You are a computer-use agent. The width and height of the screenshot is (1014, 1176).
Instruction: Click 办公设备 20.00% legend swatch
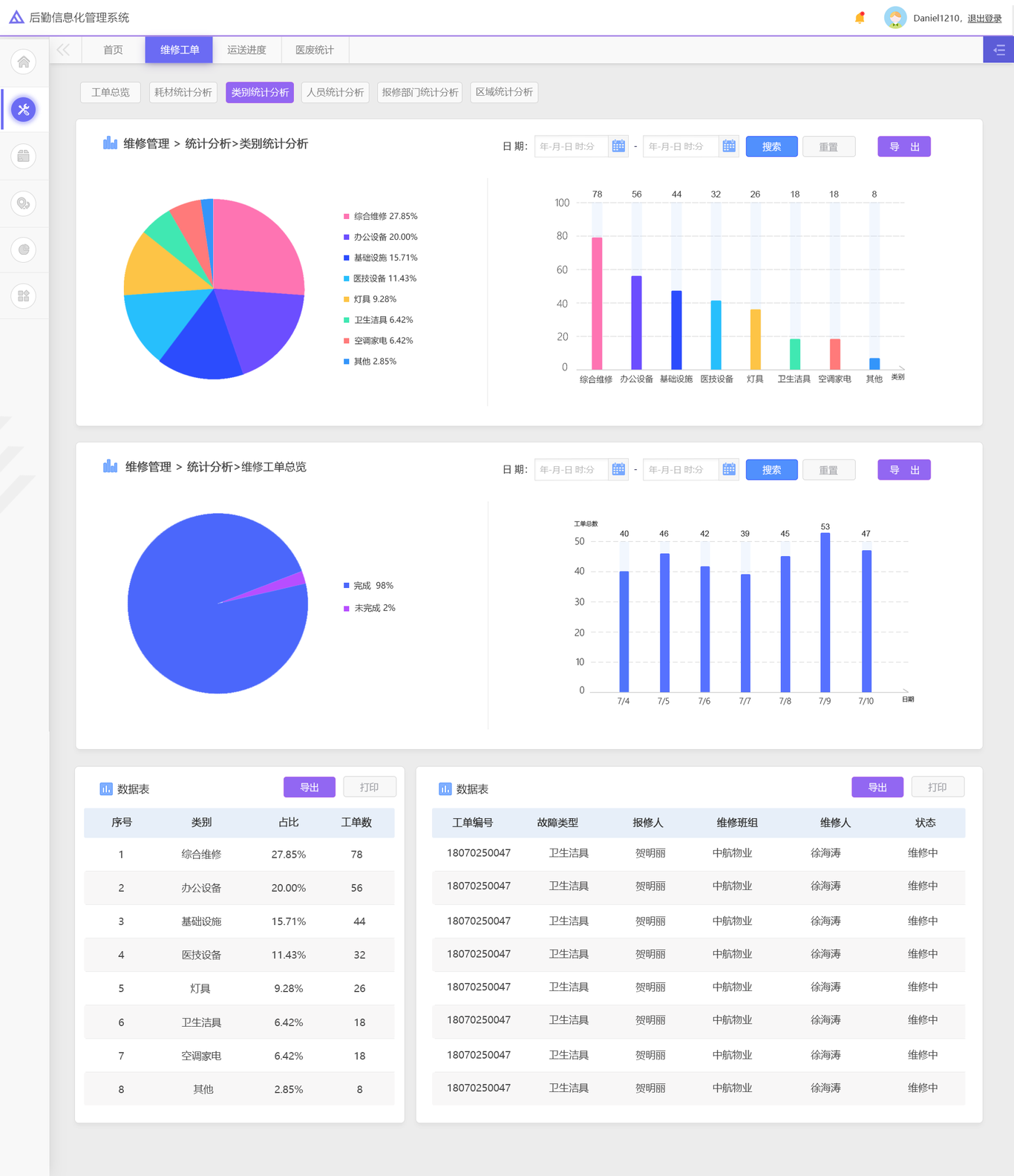(x=346, y=237)
